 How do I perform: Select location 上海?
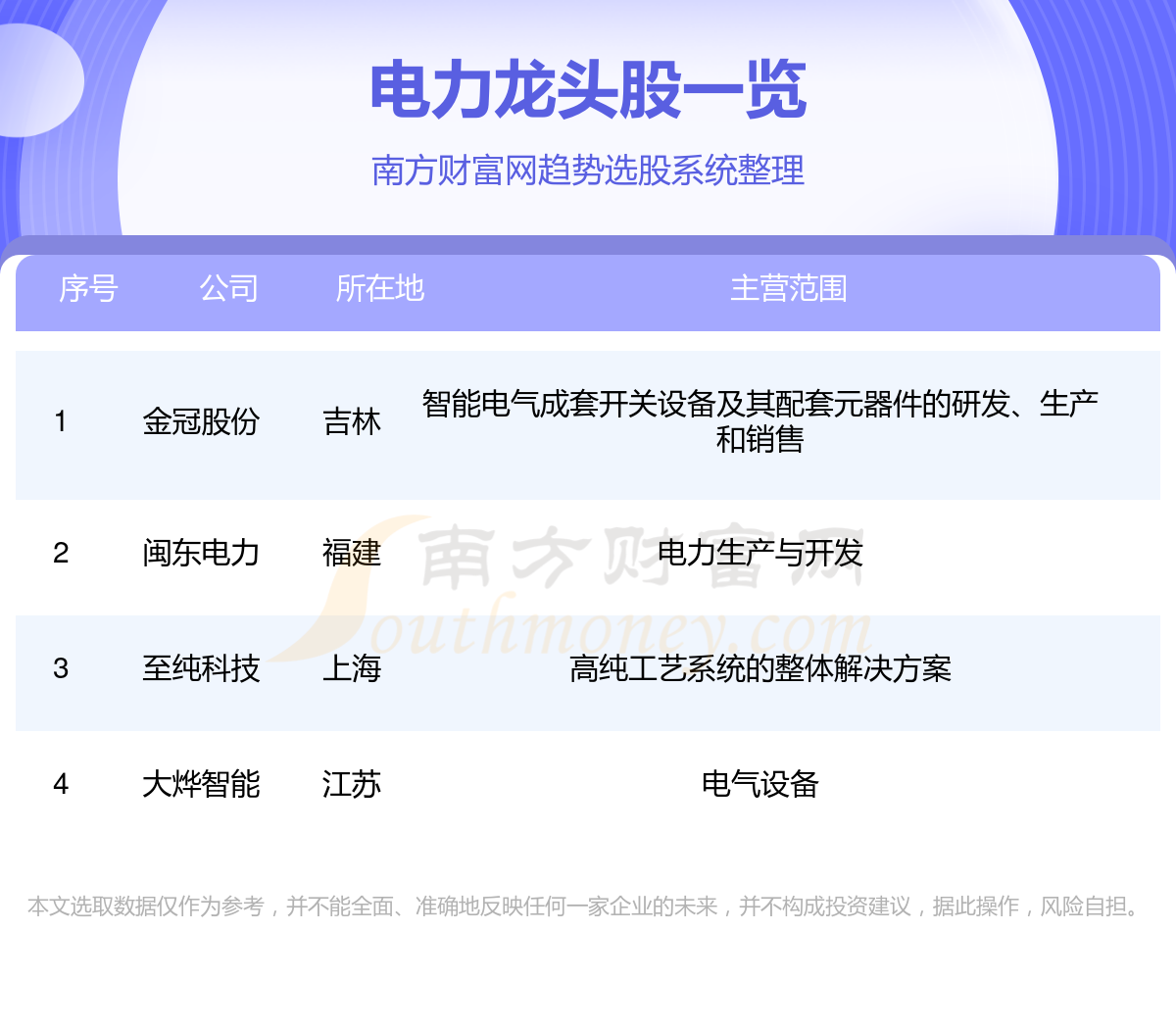click(x=352, y=668)
